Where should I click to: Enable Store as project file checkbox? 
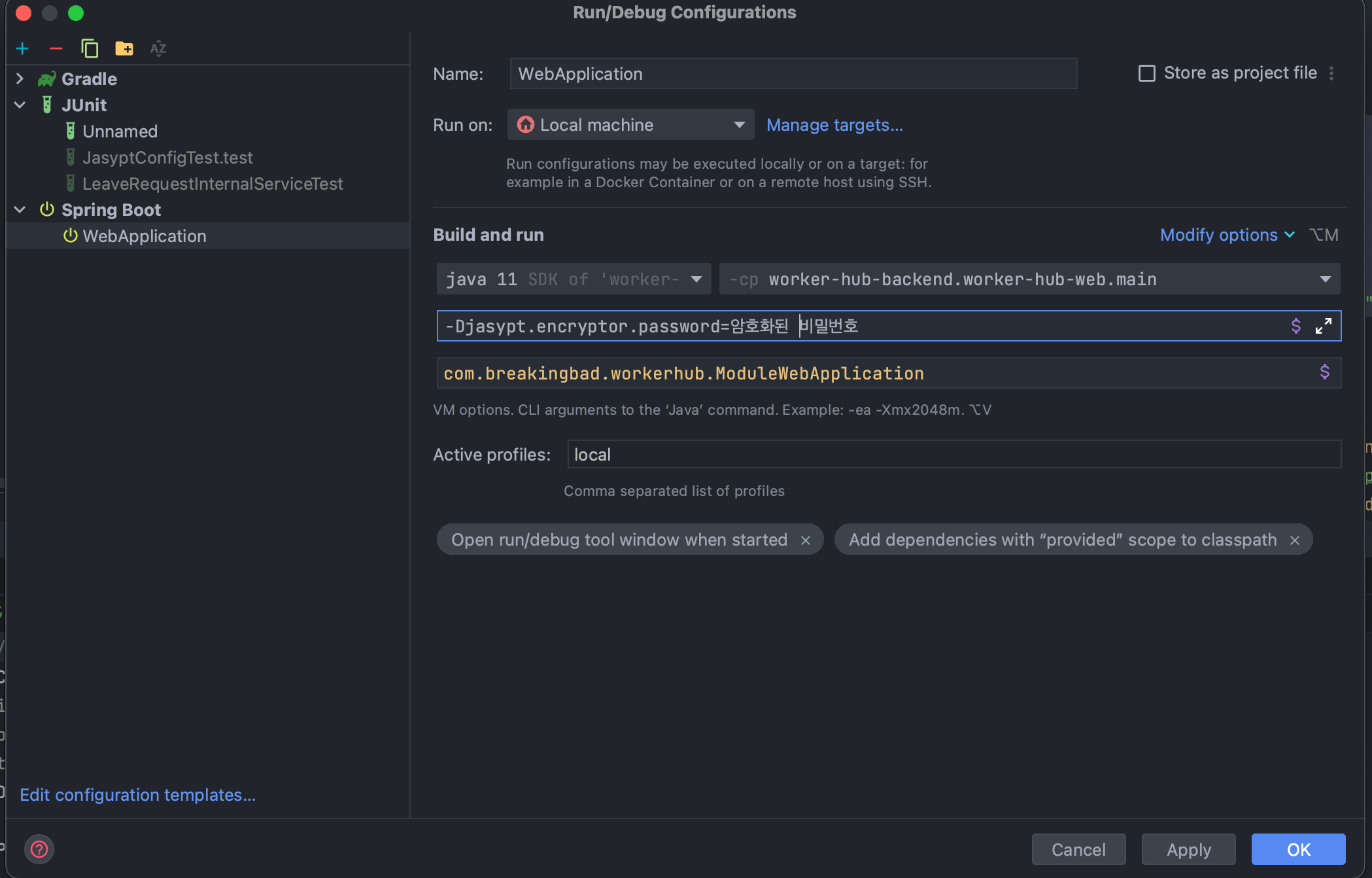(x=1147, y=73)
